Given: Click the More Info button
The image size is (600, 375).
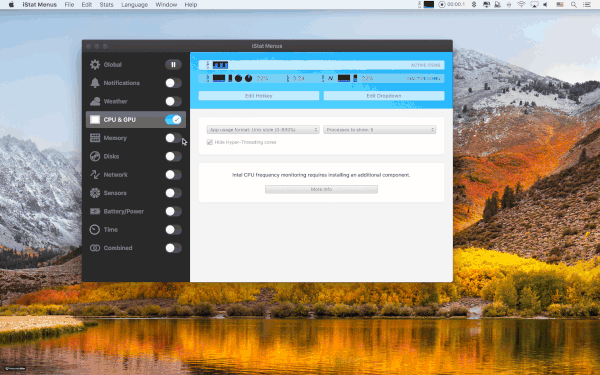Looking at the screenshot, I should 321,189.
